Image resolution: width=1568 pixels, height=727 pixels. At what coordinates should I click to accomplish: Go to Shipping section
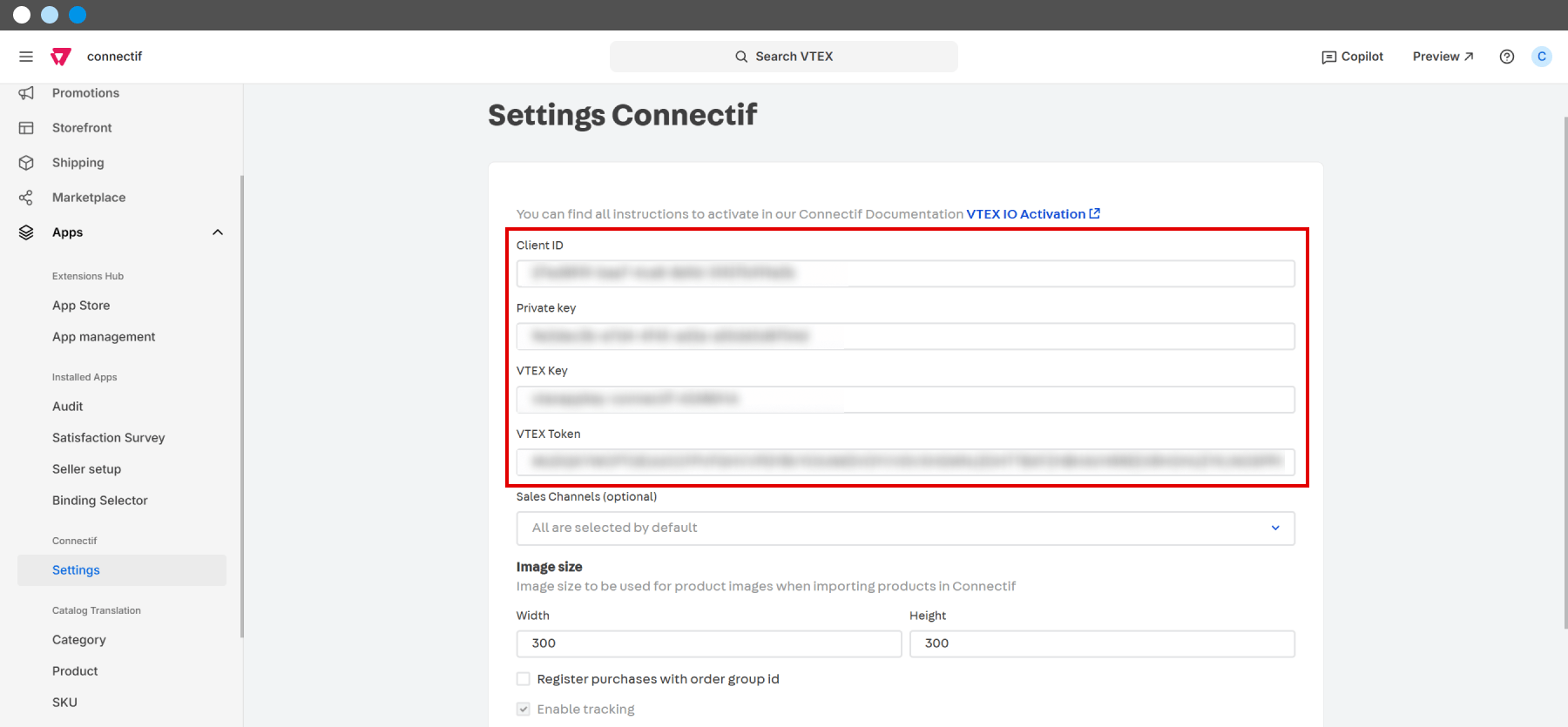click(x=78, y=163)
